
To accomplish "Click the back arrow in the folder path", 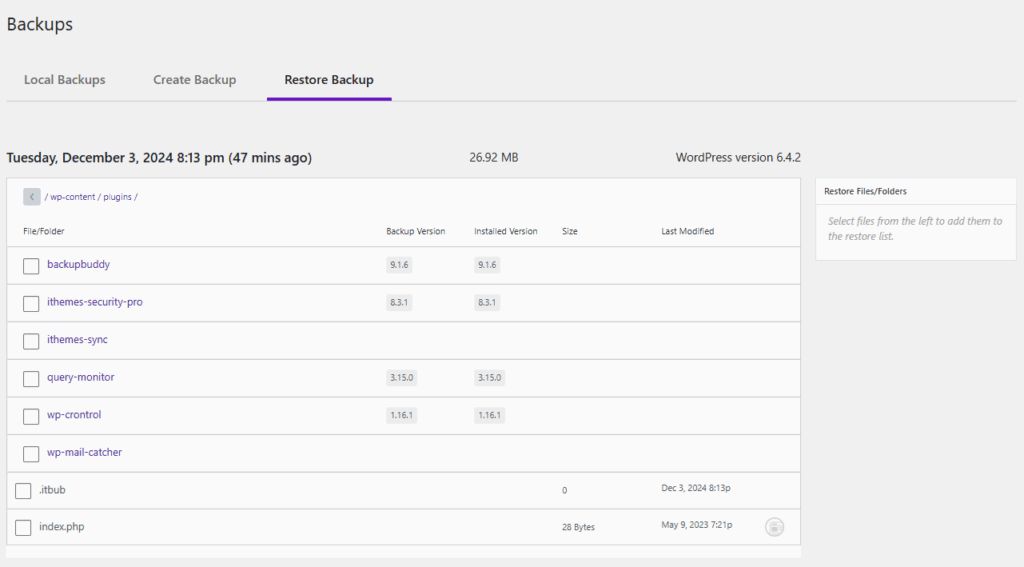I will (31, 197).
